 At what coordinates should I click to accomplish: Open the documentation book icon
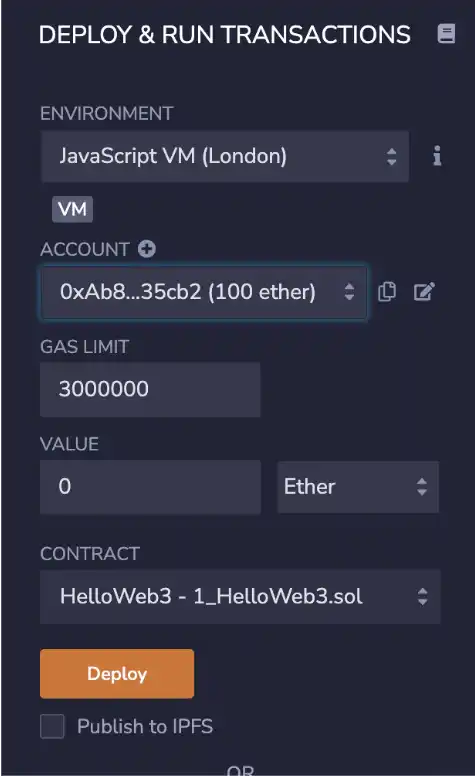[446, 34]
